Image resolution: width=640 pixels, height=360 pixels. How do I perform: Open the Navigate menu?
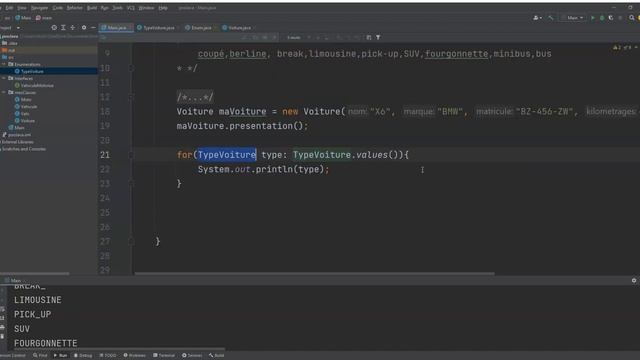[x=40, y=8]
